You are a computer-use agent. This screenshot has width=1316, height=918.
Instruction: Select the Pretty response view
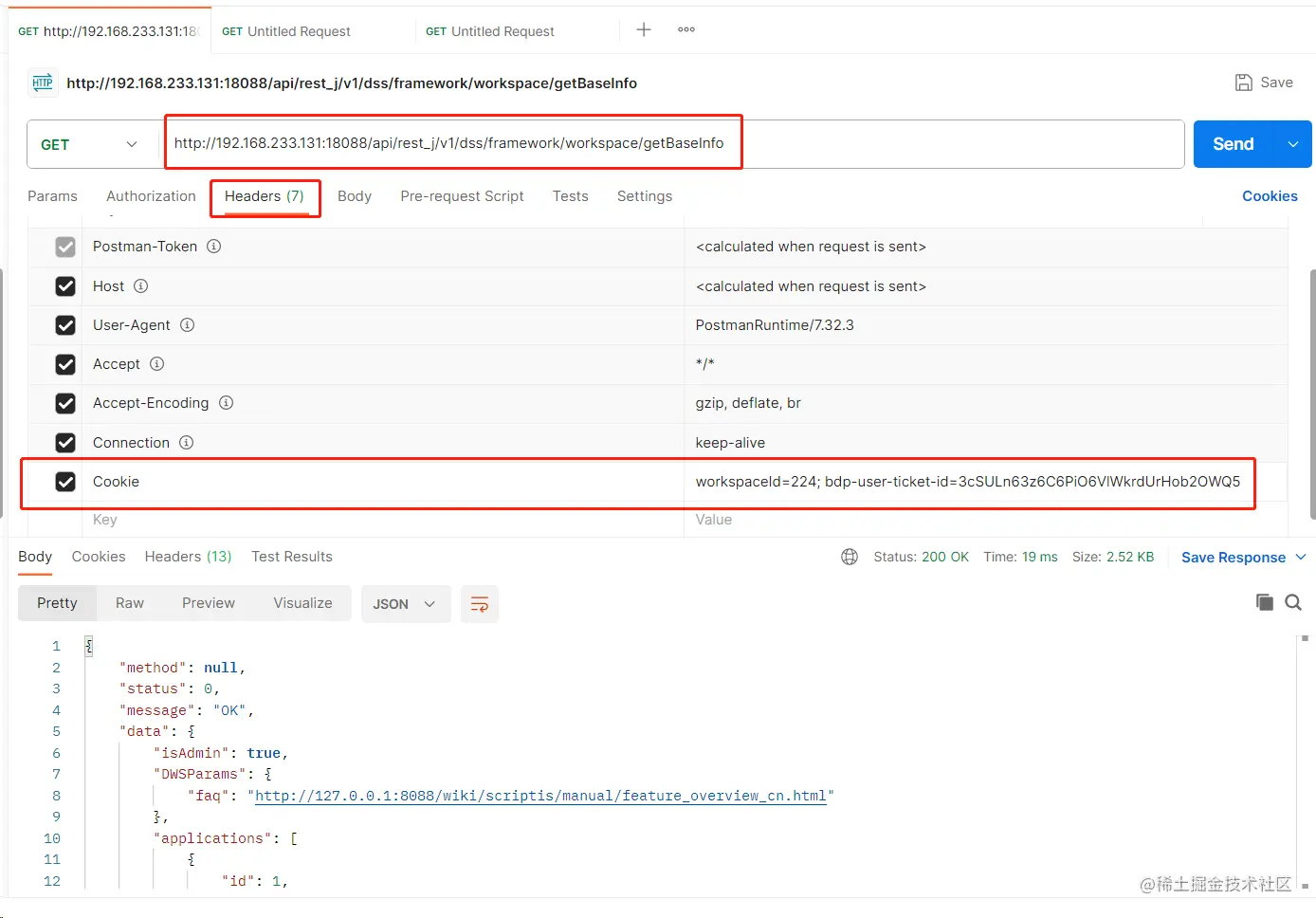pos(57,603)
